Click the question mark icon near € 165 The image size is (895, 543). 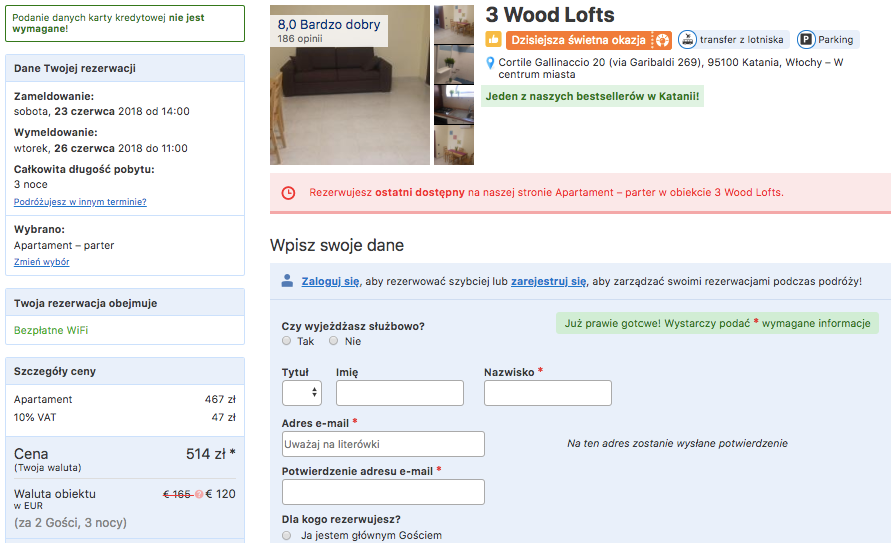[x=199, y=494]
